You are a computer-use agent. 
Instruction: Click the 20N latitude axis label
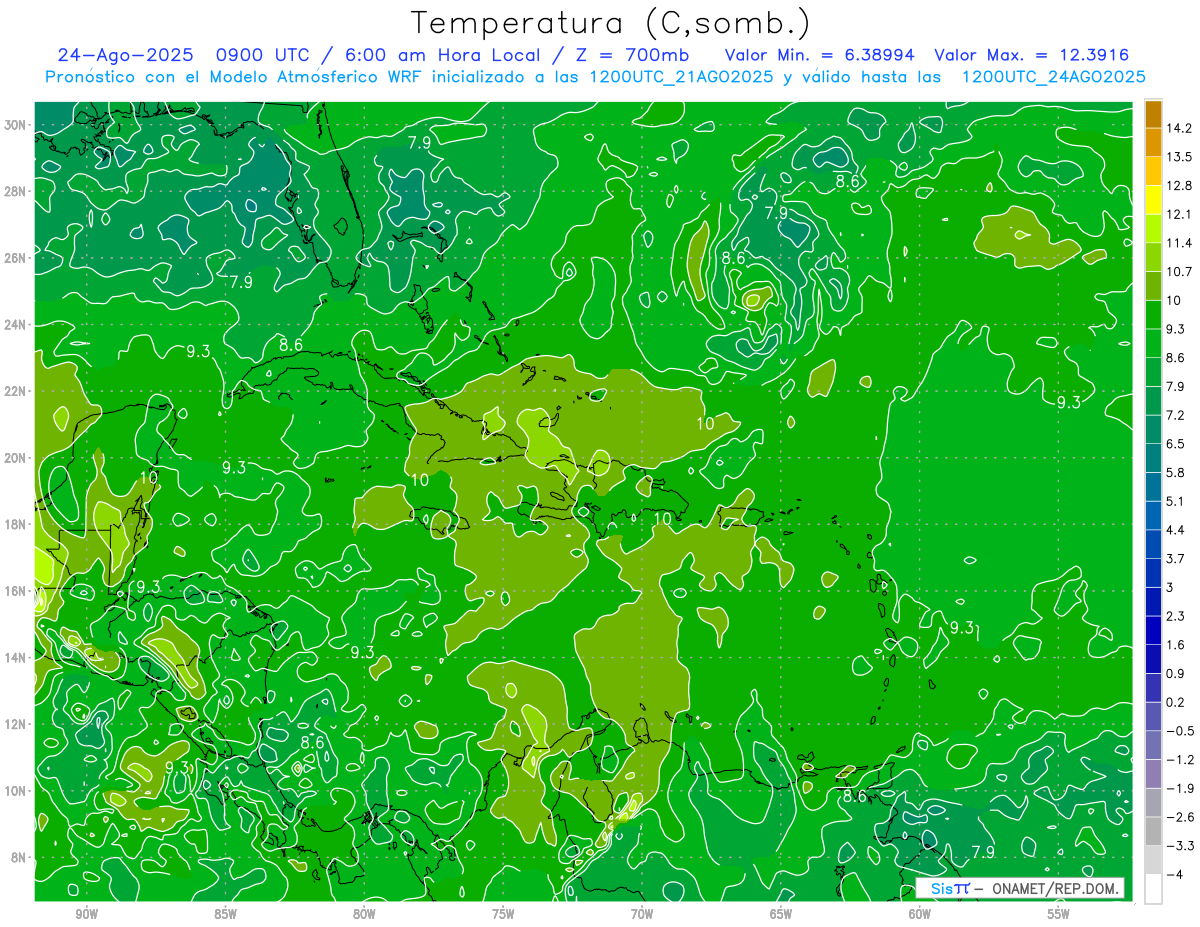(16, 458)
